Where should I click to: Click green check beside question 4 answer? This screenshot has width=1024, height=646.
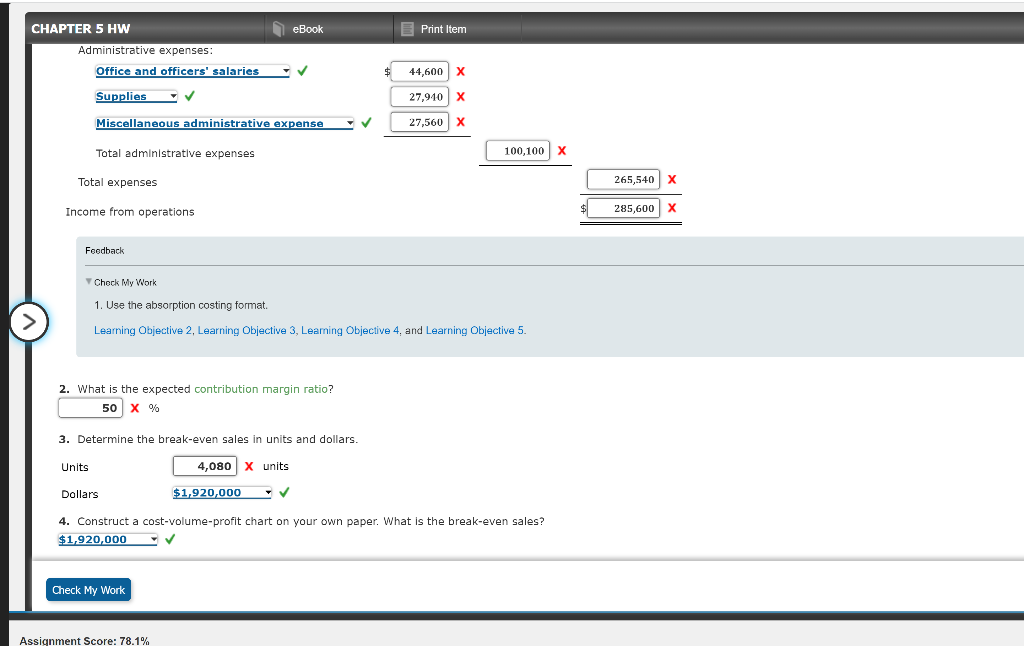coord(170,539)
